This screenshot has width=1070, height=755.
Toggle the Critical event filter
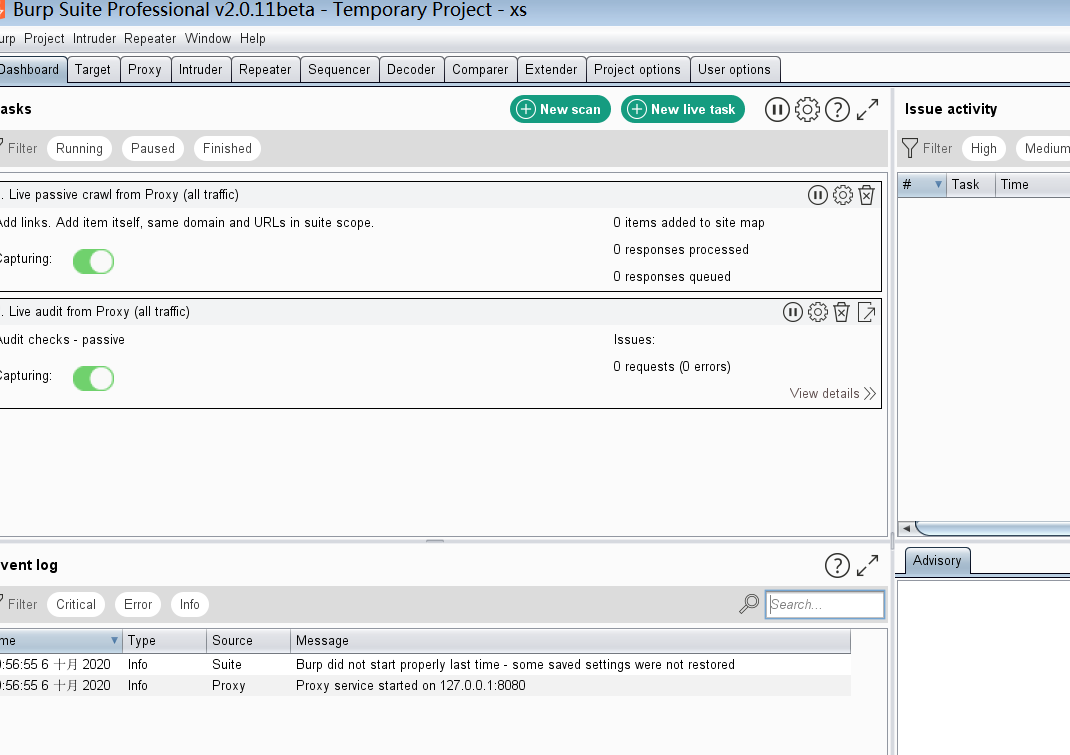76,604
